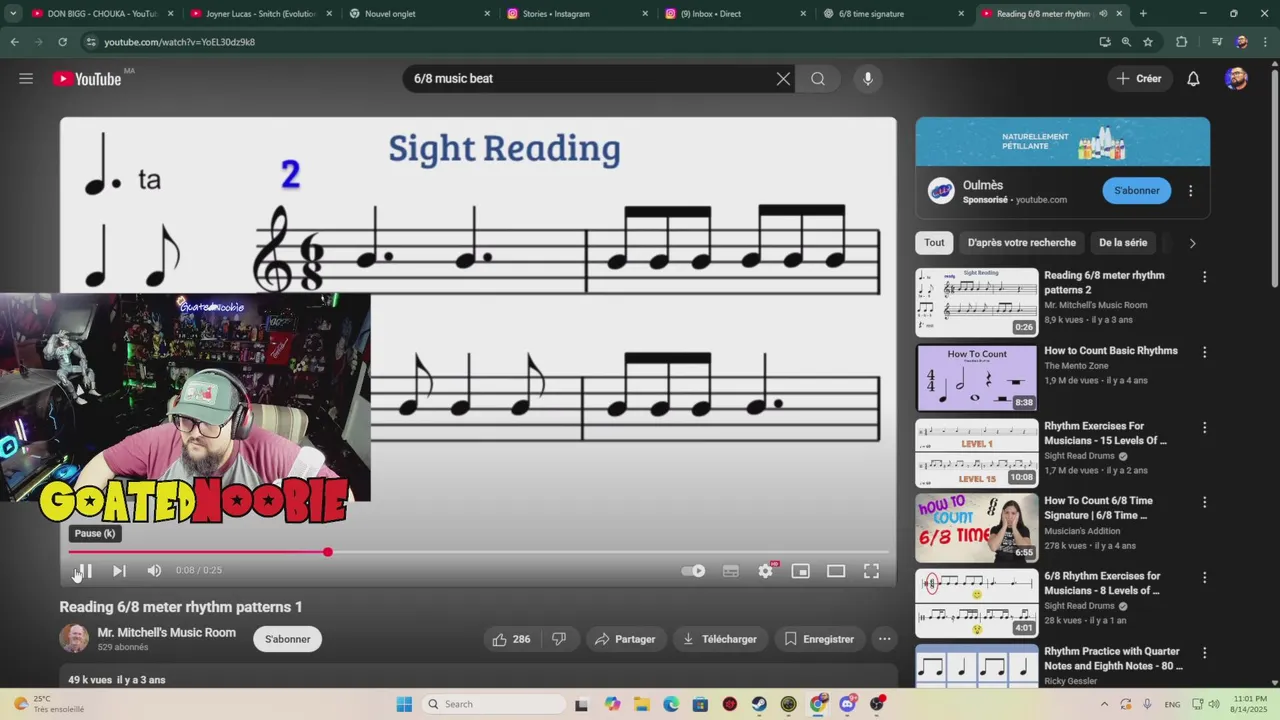
Task: Enable theater mode
Action: click(x=836, y=571)
